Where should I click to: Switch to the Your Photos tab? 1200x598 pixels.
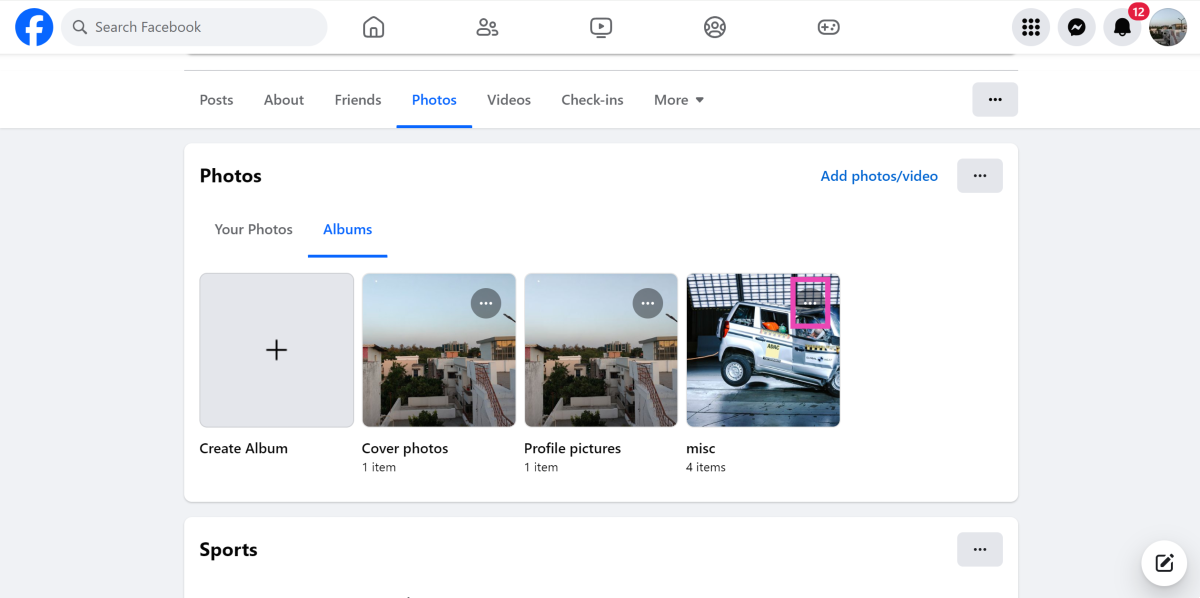coord(253,229)
